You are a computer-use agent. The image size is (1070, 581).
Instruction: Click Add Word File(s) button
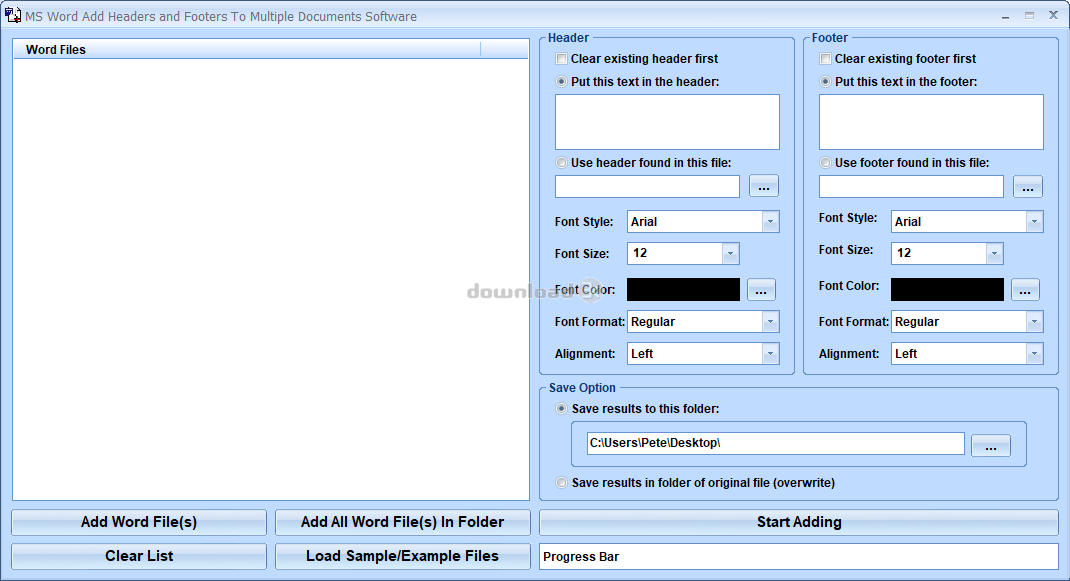click(x=139, y=522)
